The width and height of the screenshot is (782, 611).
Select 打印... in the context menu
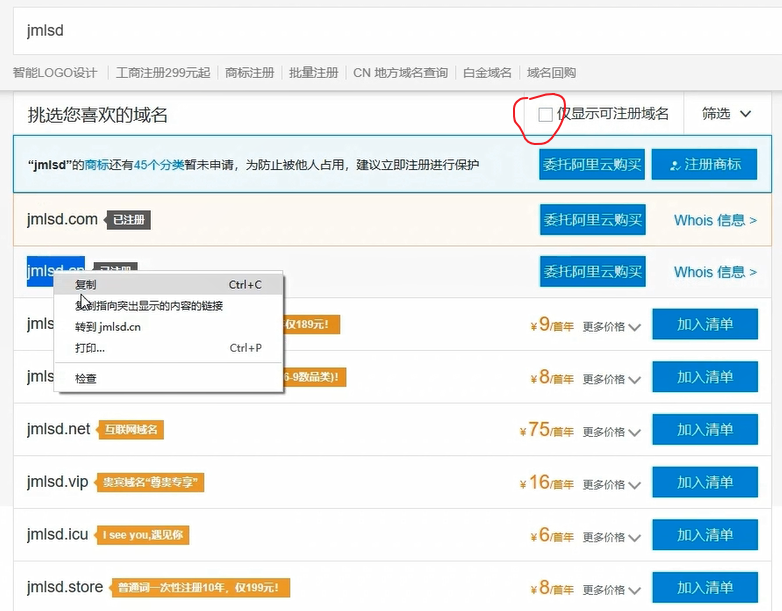90,348
